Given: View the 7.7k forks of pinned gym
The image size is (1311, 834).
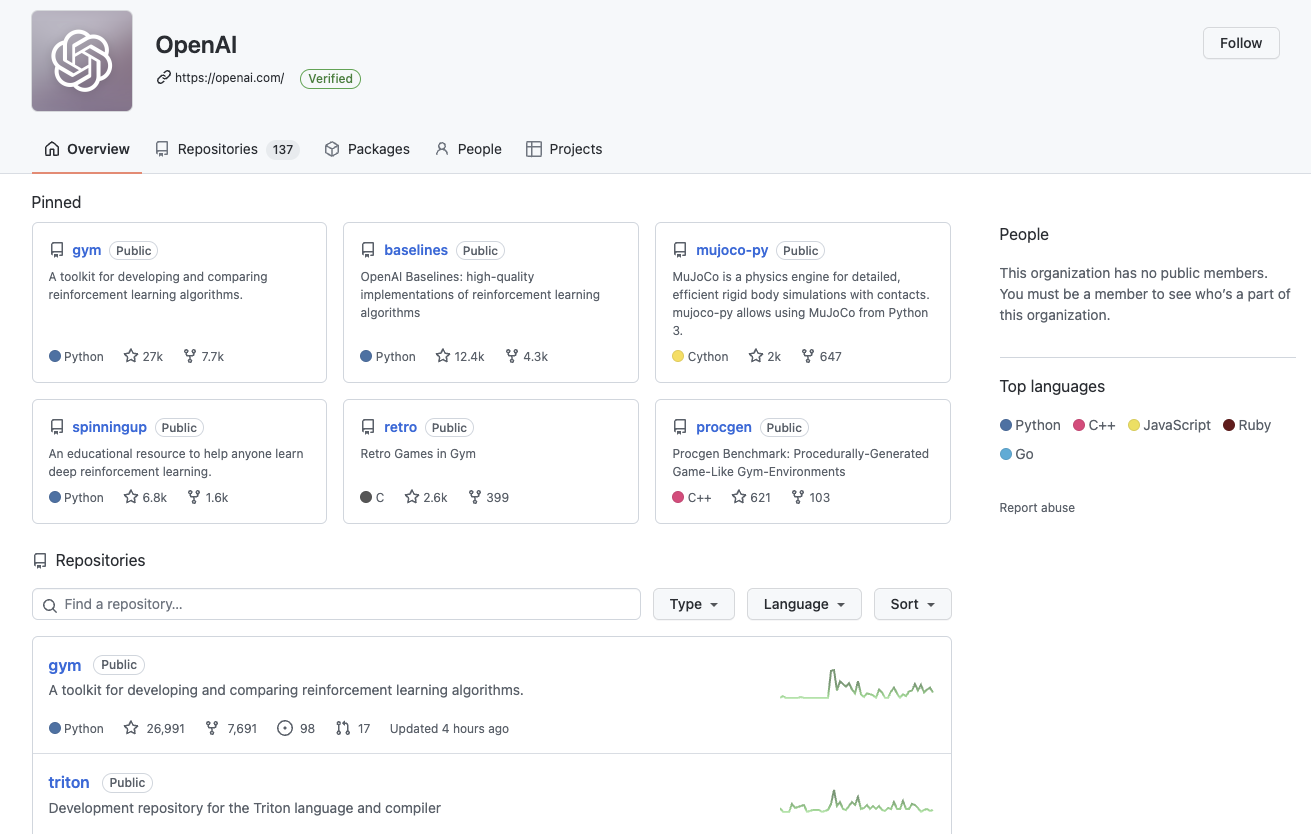Looking at the screenshot, I should [x=203, y=356].
